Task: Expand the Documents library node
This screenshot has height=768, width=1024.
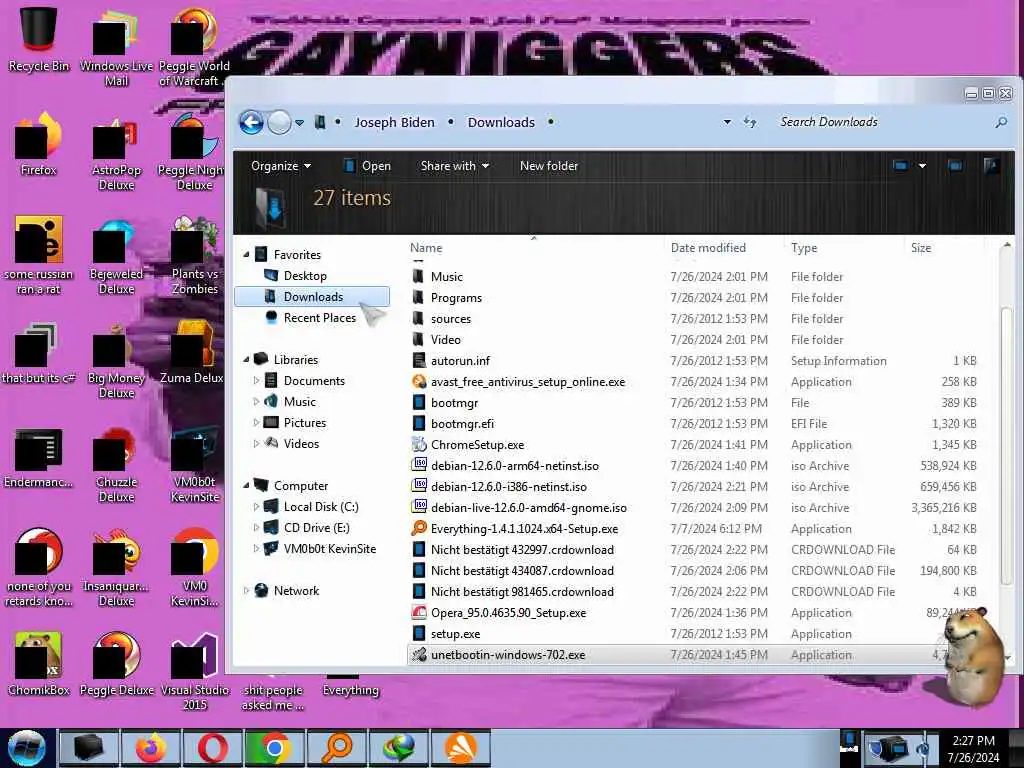Action: click(x=256, y=381)
